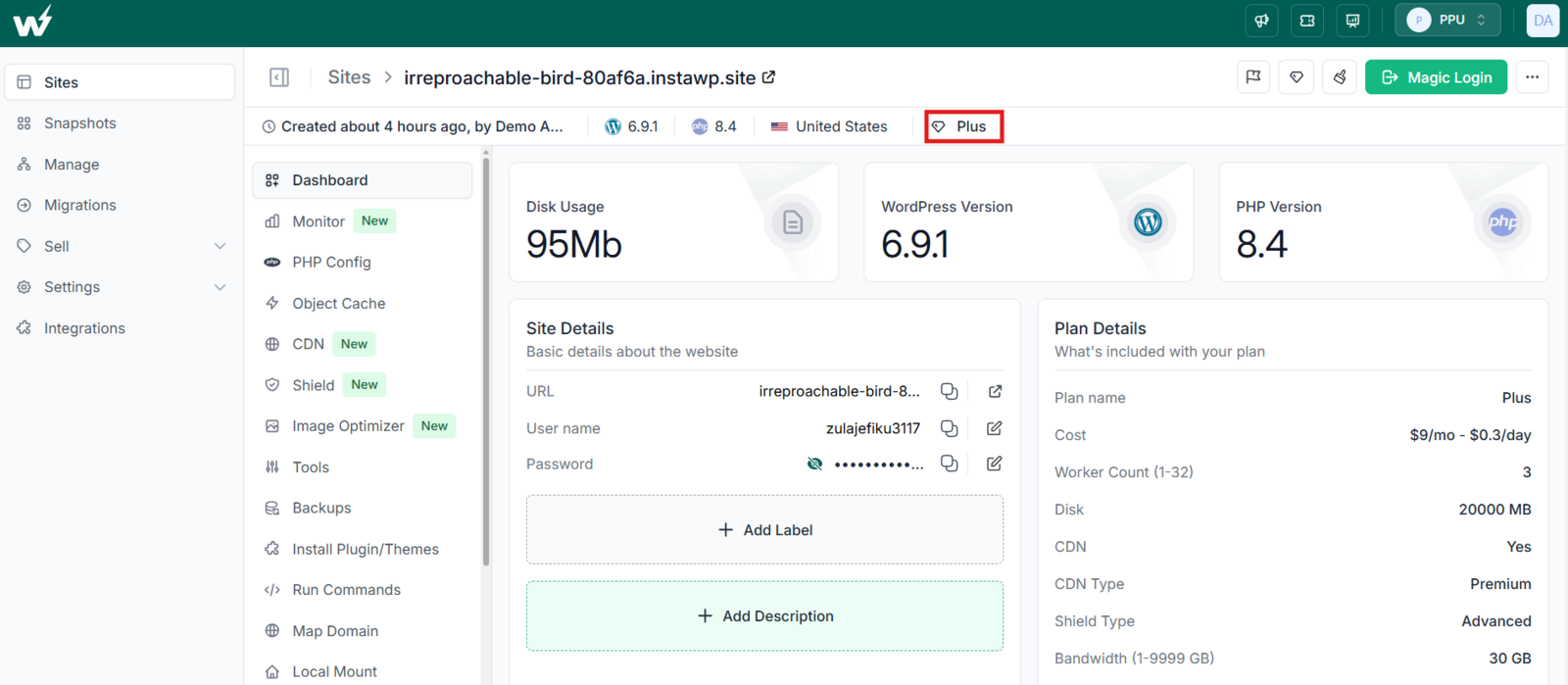Viewport: 1568px width, 685px height.
Task: Click the Plus plan badge
Action: 963,126
